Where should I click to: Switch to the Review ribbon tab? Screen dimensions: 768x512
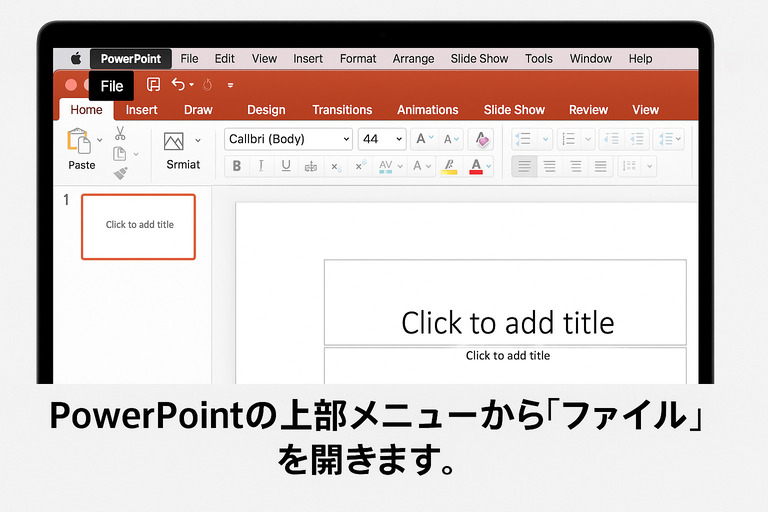coord(588,110)
